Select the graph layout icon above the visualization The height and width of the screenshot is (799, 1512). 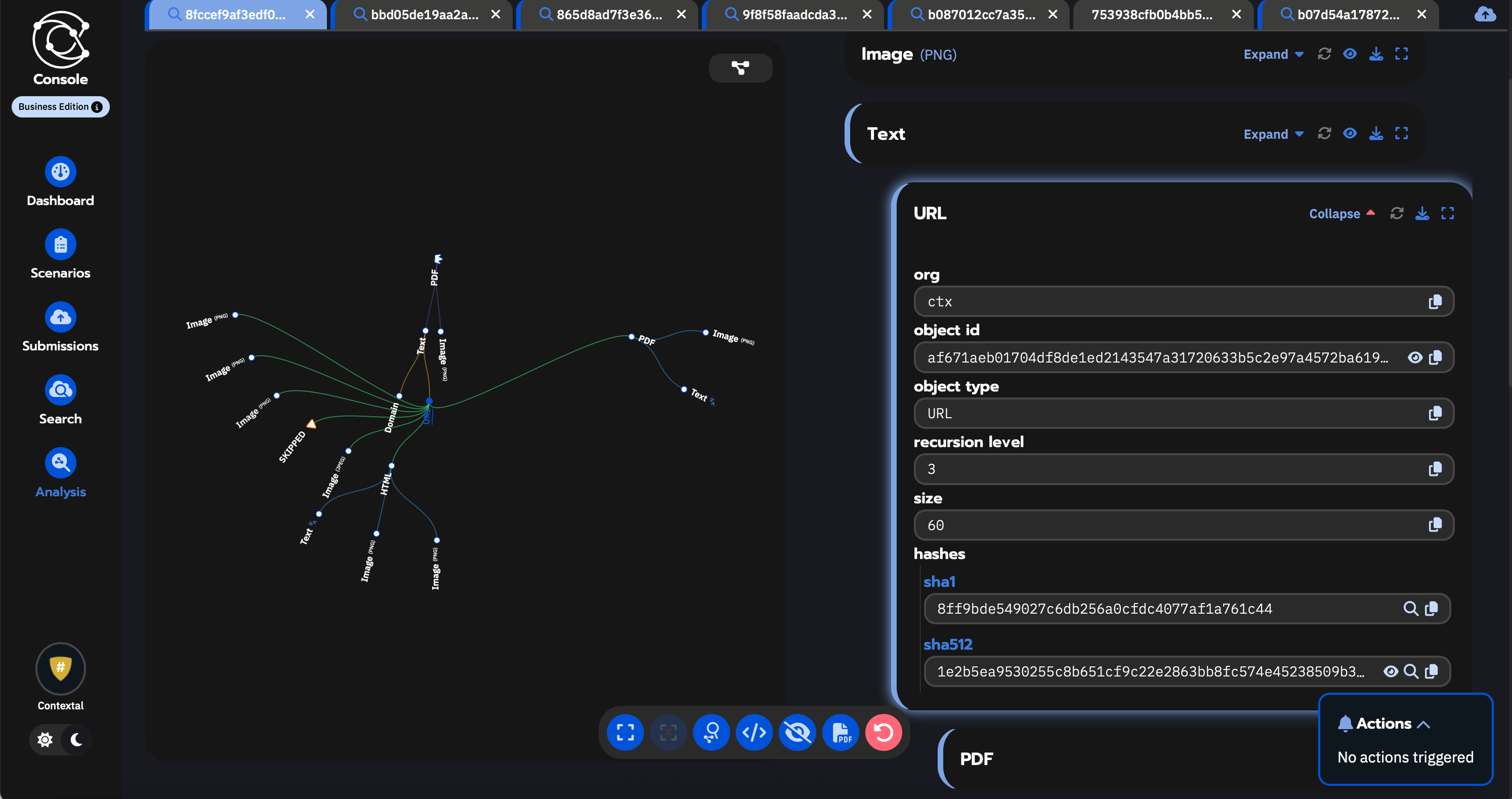tap(741, 67)
